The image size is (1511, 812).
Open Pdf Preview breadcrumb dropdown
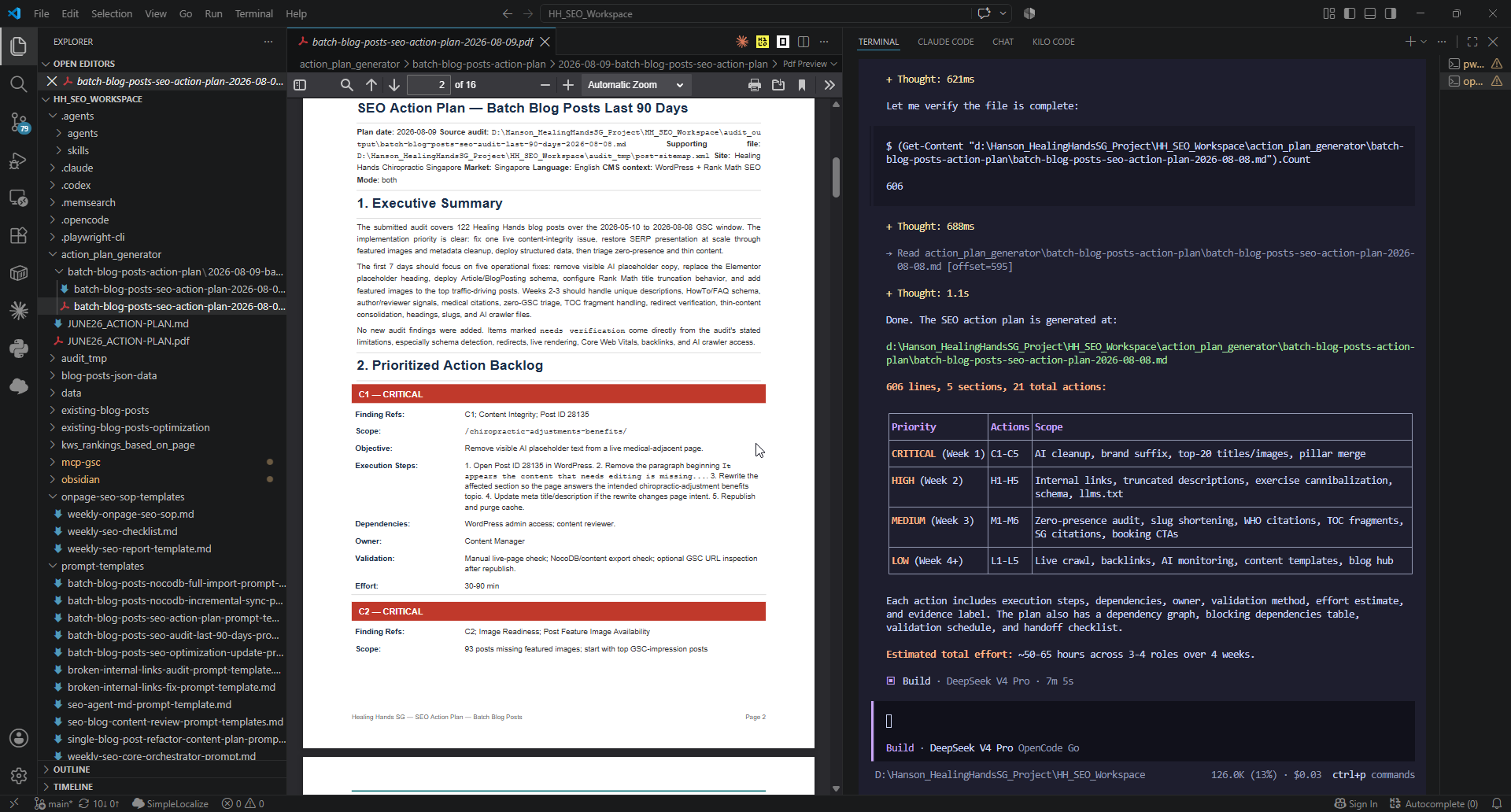pos(810,64)
